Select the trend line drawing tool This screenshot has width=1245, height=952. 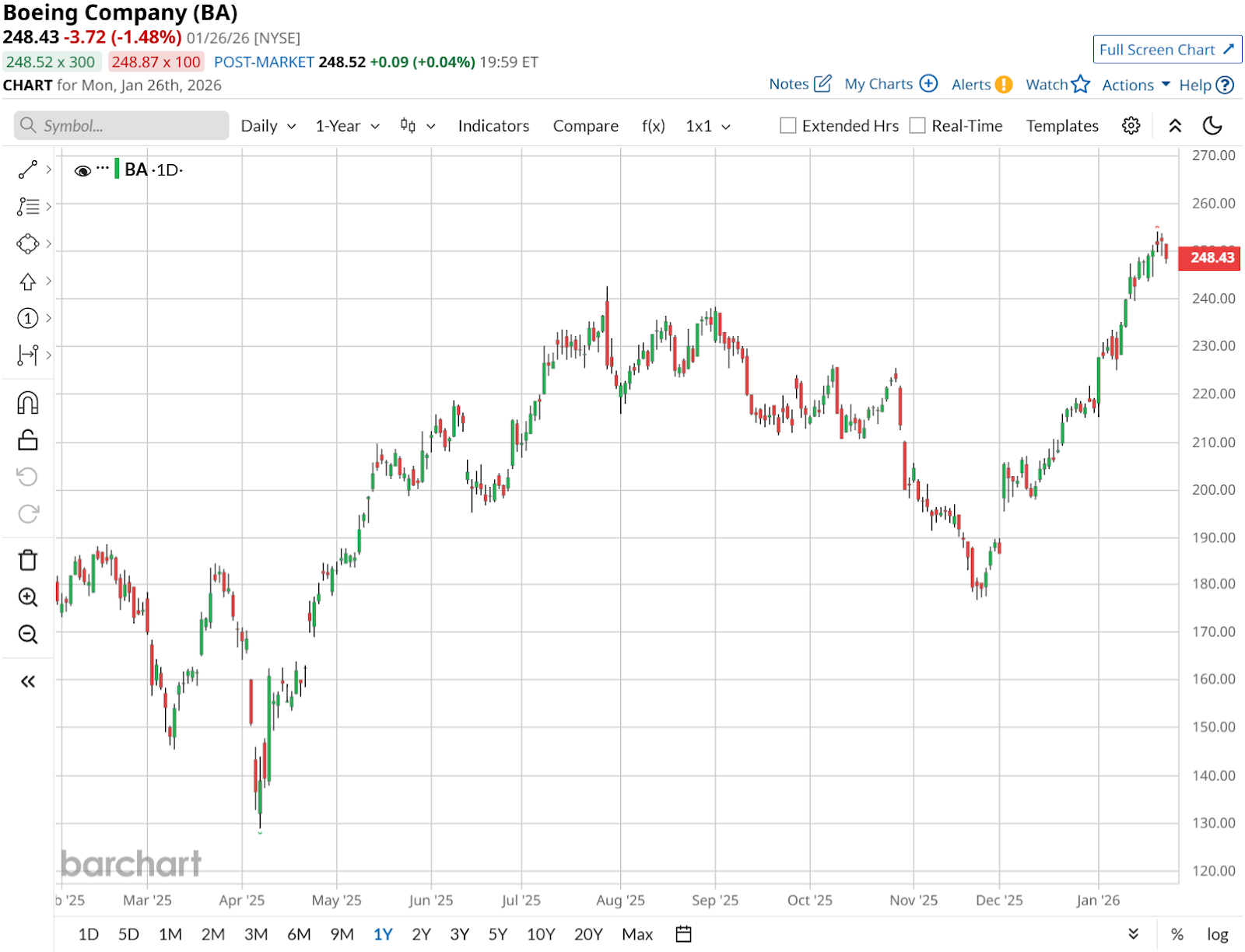[x=28, y=170]
